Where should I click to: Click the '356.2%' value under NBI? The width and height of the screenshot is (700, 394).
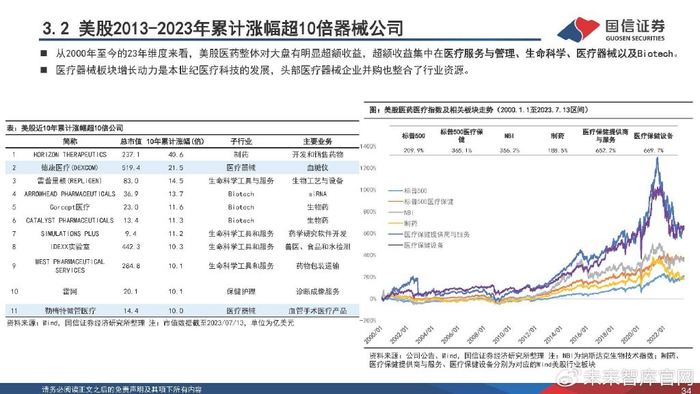click(x=509, y=150)
